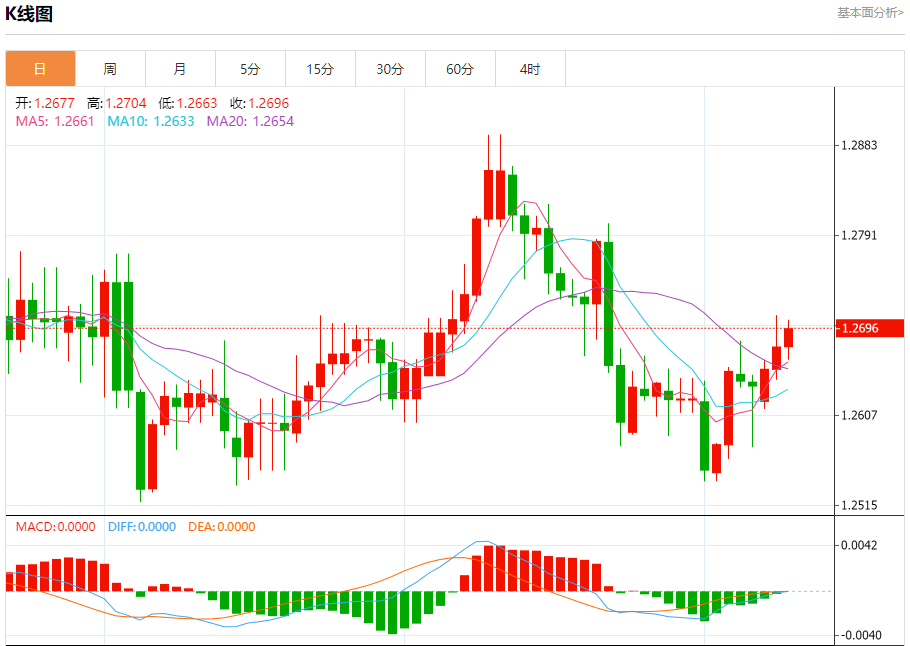Open the 4时 interval tab
Screen dimensions: 910x646
(x=530, y=69)
